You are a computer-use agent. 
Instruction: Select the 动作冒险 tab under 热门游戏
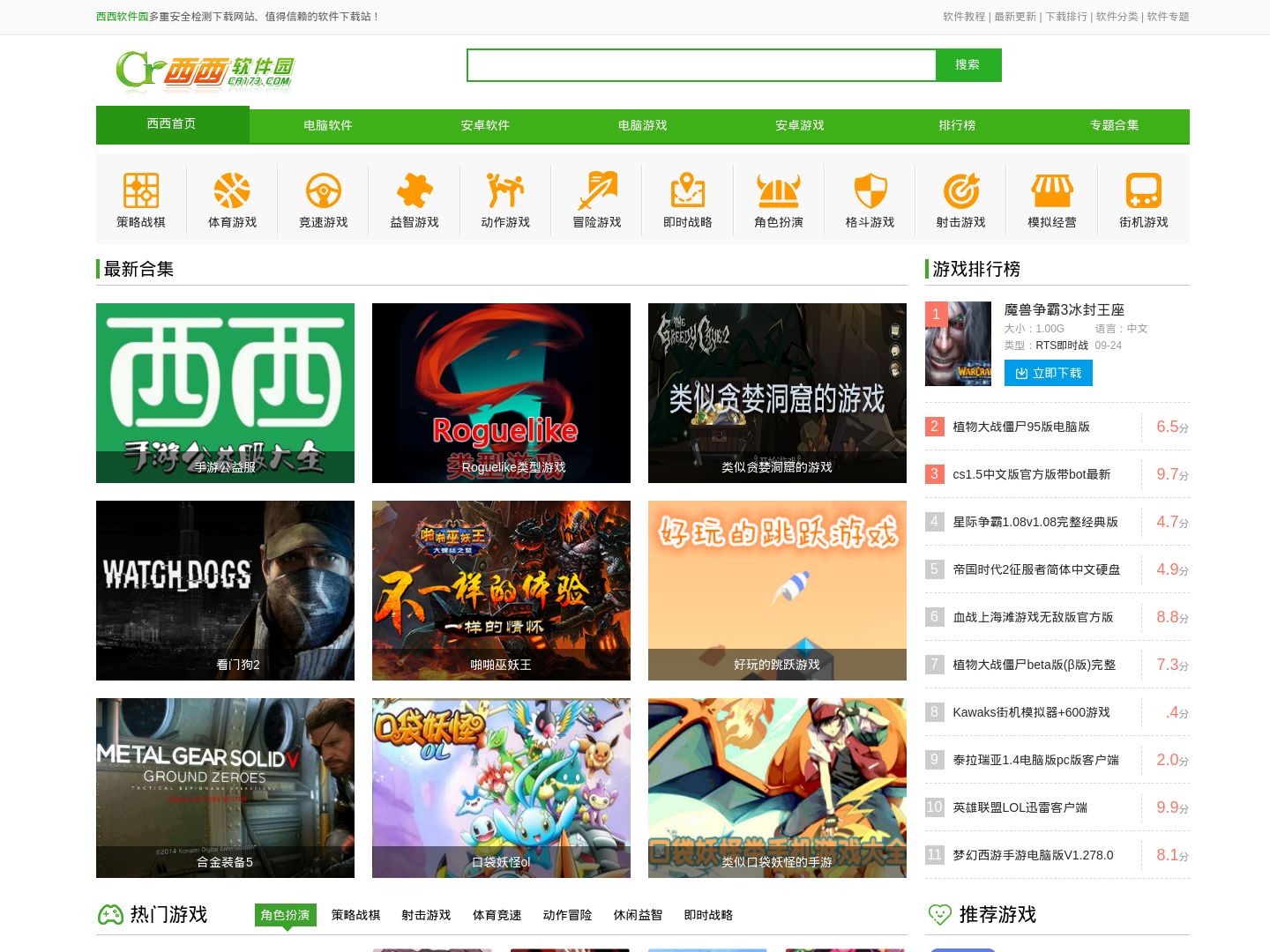click(567, 915)
